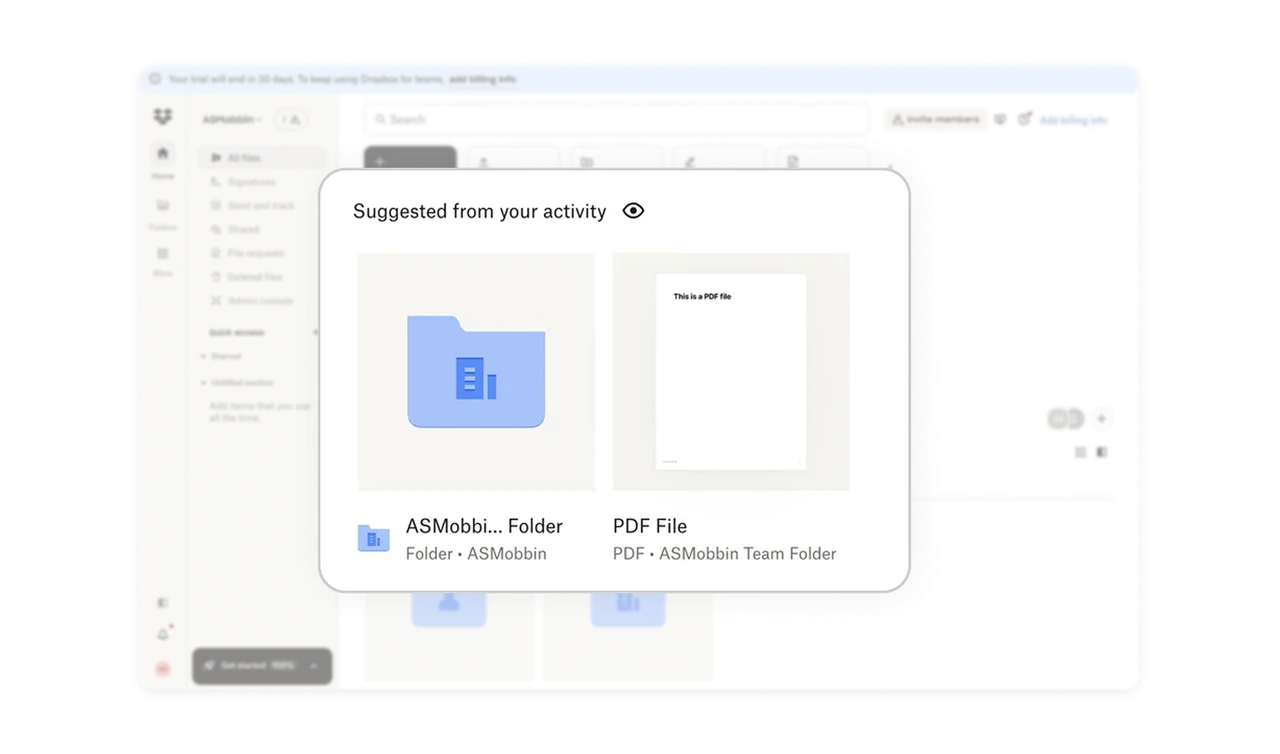This screenshot has width=1280, height=754.
Task: Click the monitor icon beside Invite members
Action: [1000, 120]
